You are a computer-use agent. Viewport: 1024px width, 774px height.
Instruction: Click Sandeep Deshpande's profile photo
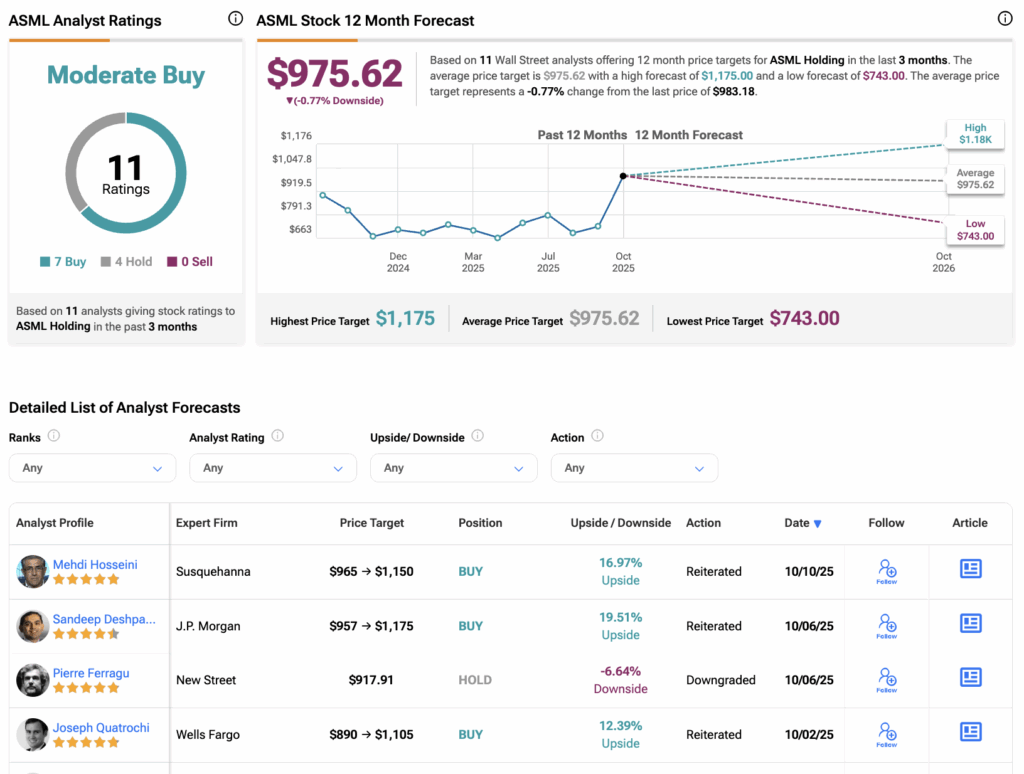33,626
